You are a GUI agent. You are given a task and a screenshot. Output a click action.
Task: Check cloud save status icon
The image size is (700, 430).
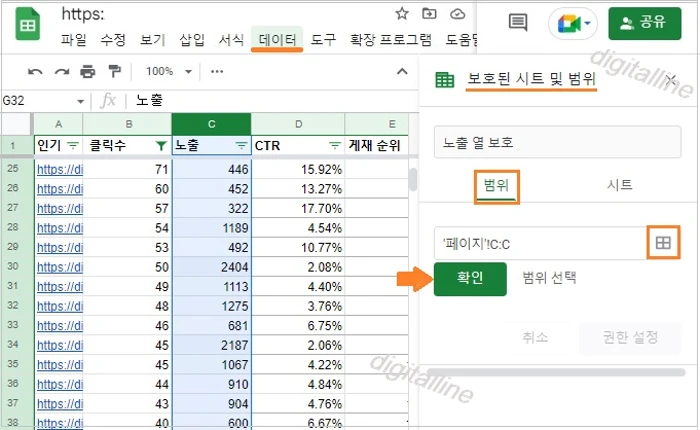tap(457, 14)
